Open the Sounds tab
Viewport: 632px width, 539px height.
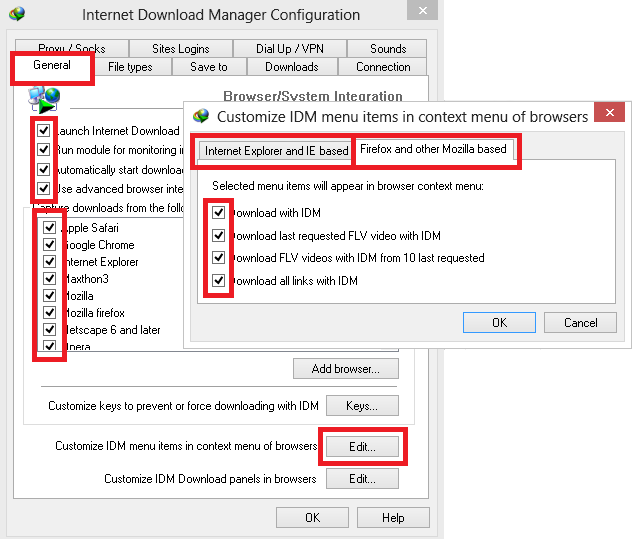(388, 49)
